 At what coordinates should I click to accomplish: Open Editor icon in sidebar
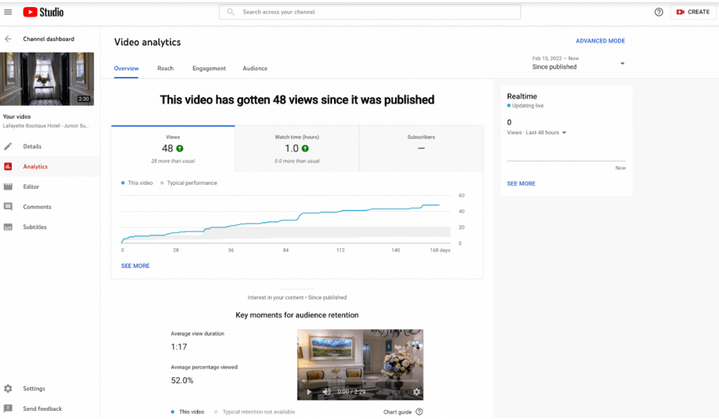point(8,187)
